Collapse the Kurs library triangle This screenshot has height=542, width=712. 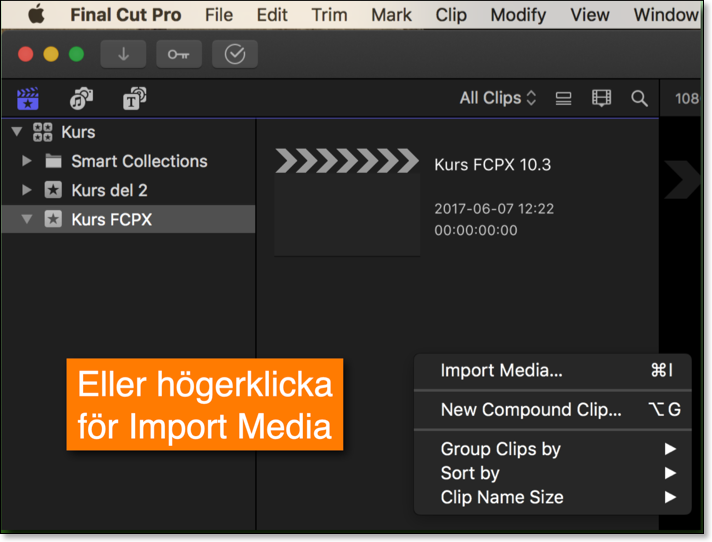(x=17, y=132)
